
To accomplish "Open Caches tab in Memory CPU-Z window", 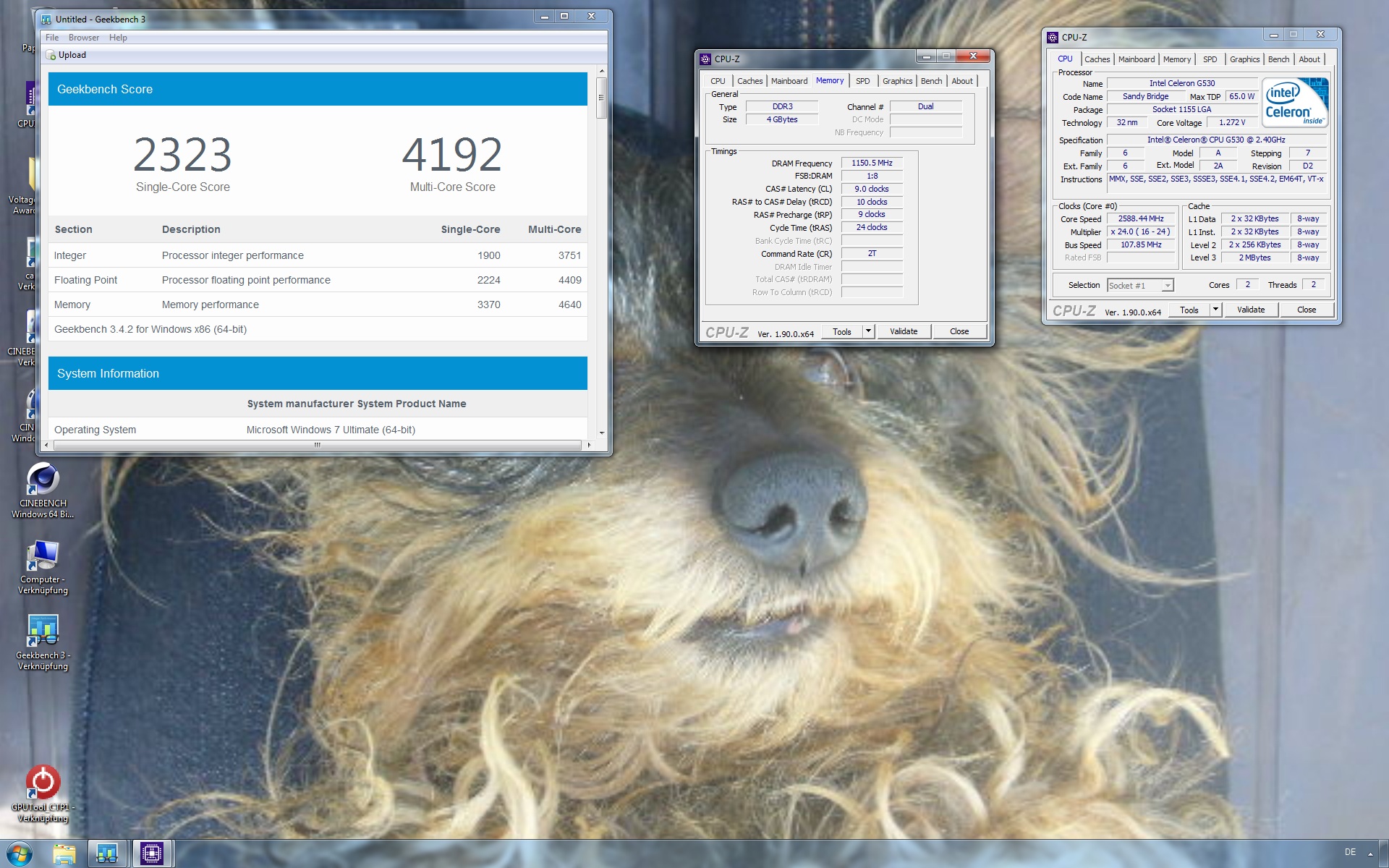I will click(x=749, y=81).
